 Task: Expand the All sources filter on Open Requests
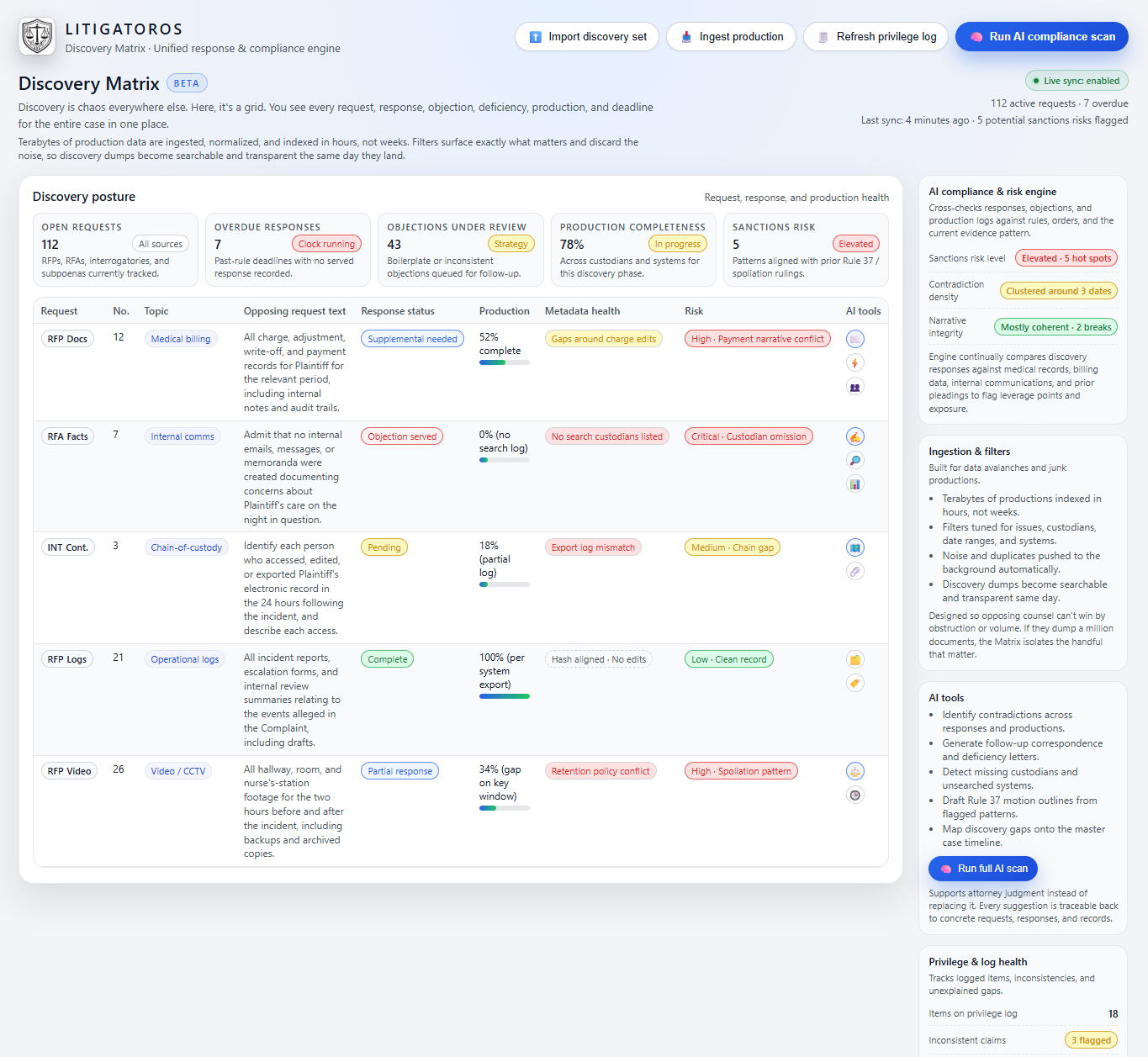coord(160,243)
